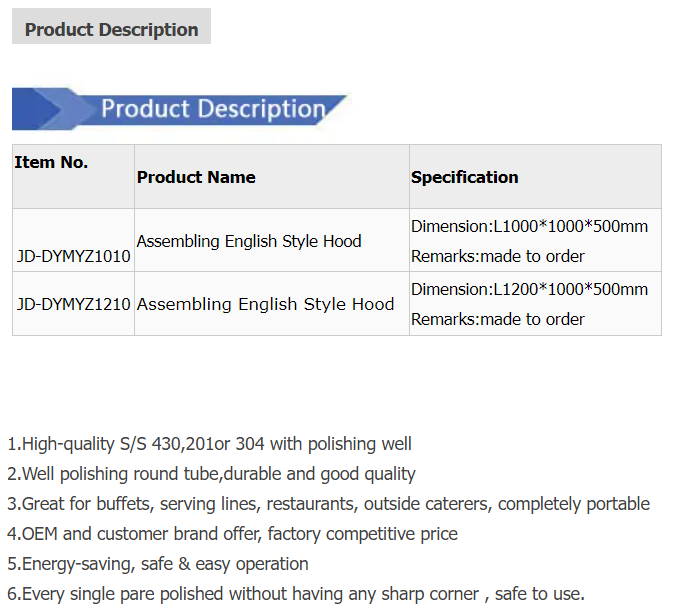Screen dimensions: 679x610
Task: Click the blue Product Description banner
Action: [179, 109]
